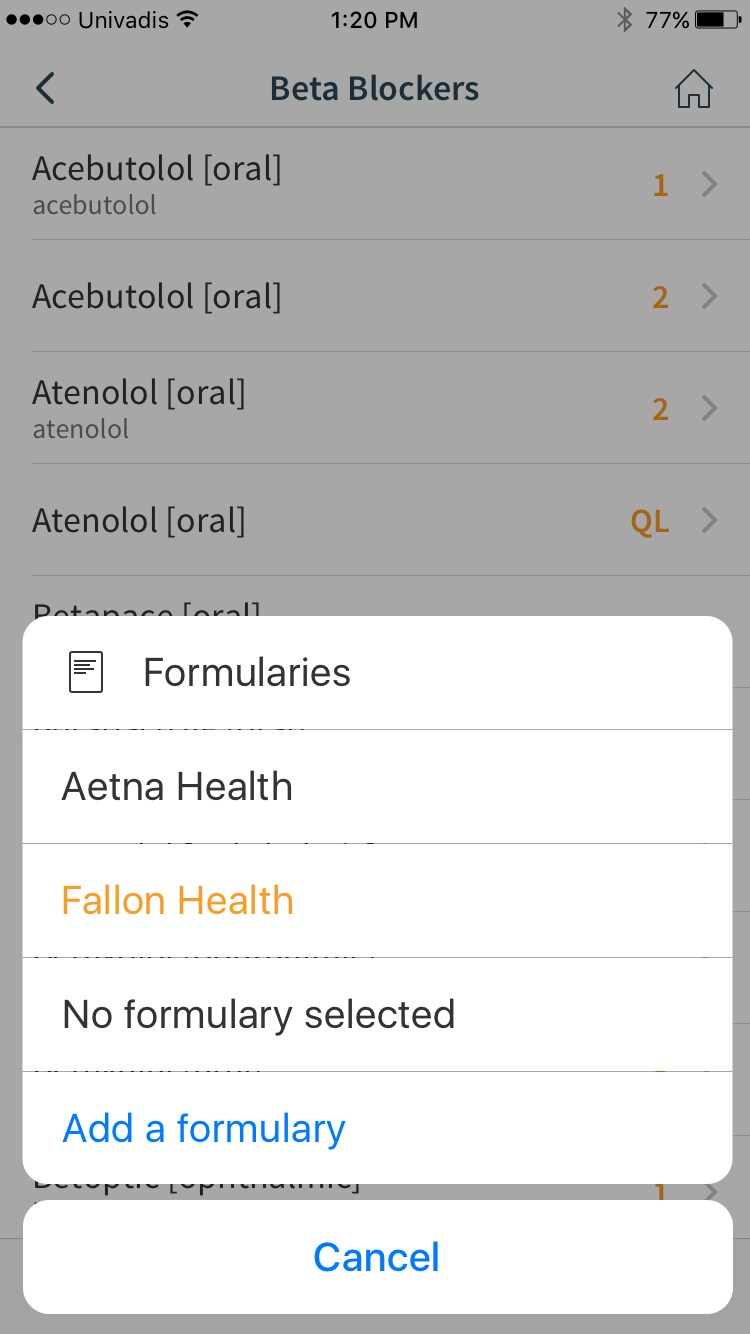Open chevron for Atenolol QL row

coord(709,521)
